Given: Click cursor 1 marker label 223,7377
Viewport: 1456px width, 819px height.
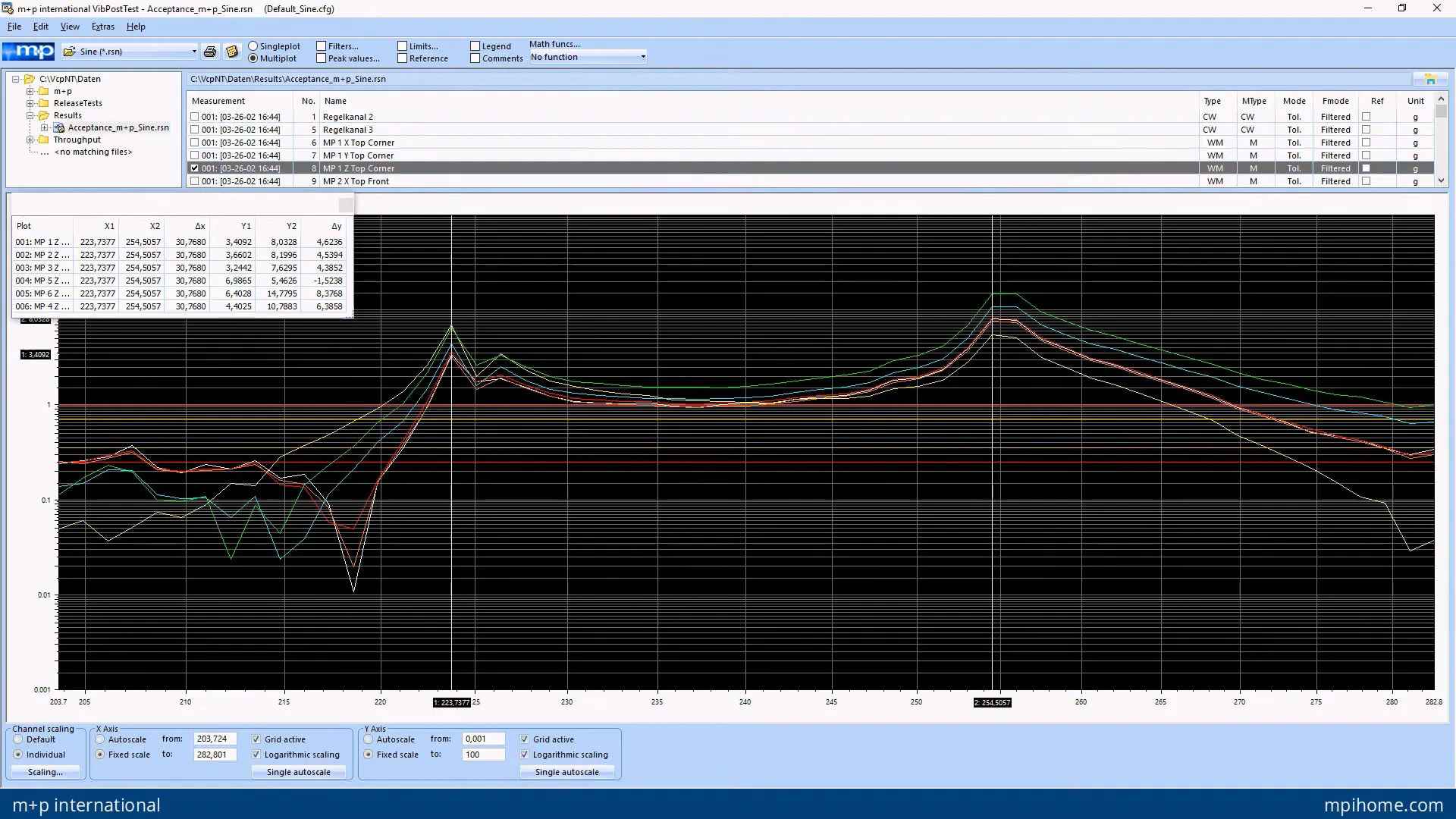Looking at the screenshot, I should pyautogui.click(x=452, y=703).
